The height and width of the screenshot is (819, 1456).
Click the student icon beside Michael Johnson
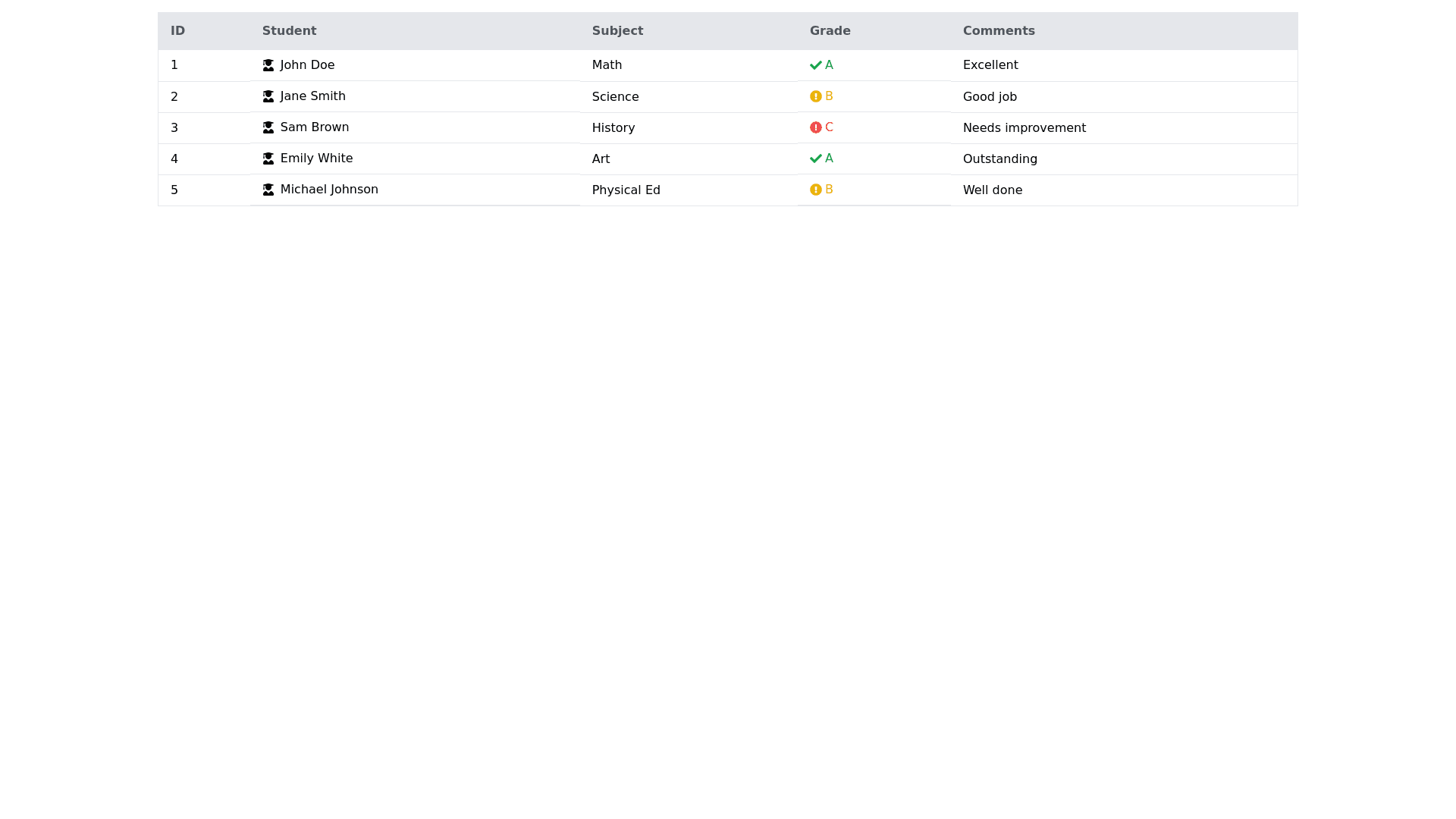[x=268, y=190]
